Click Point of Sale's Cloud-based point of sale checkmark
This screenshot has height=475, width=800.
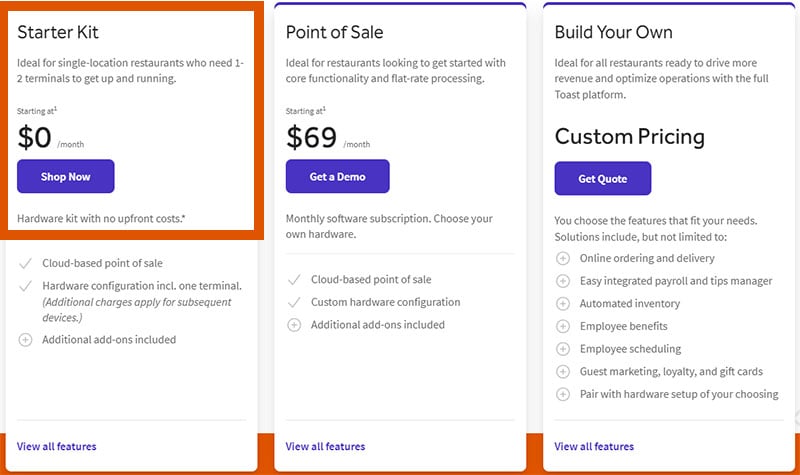(x=294, y=280)
